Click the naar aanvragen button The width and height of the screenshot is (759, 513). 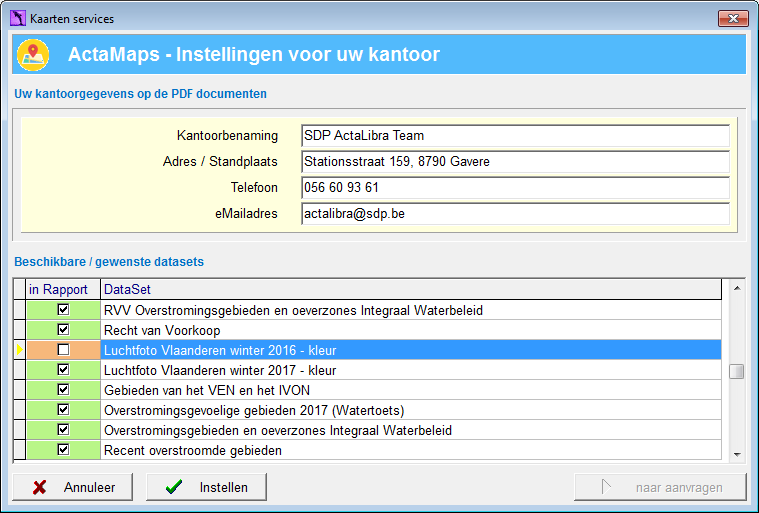(x=660, y=487)
